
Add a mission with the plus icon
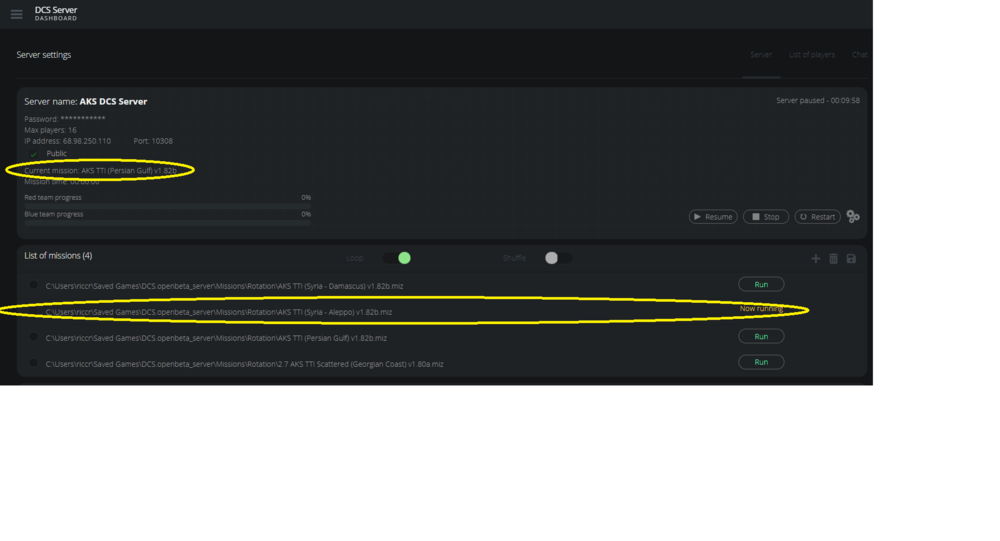pyautogui.click(x=816, y=258)
